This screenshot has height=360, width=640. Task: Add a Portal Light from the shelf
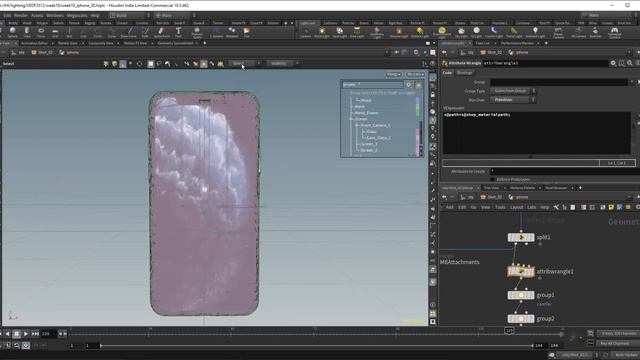[x=514, y=32]
